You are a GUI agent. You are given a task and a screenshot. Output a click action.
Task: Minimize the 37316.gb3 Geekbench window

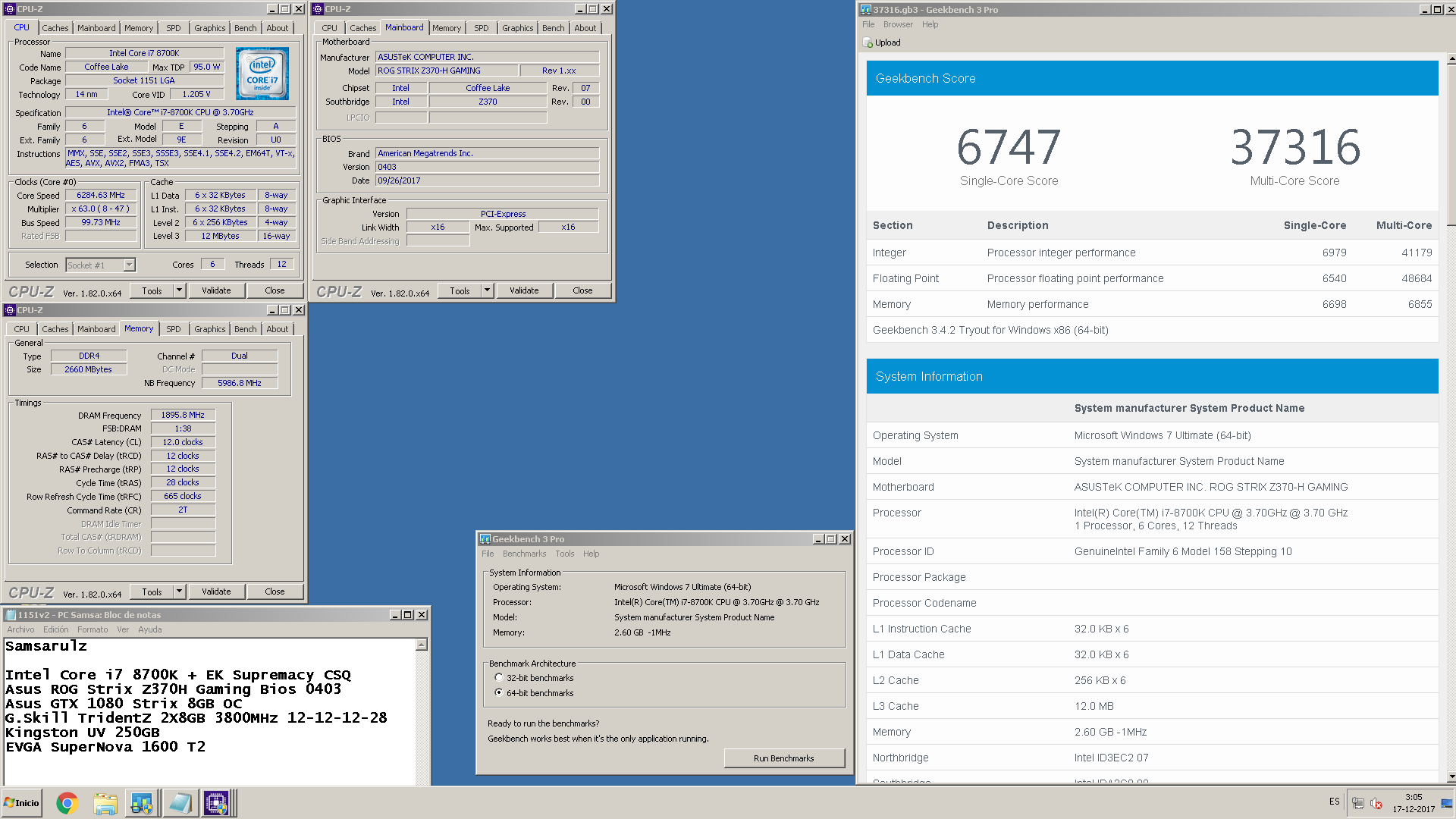click(x=1424, y=10)
